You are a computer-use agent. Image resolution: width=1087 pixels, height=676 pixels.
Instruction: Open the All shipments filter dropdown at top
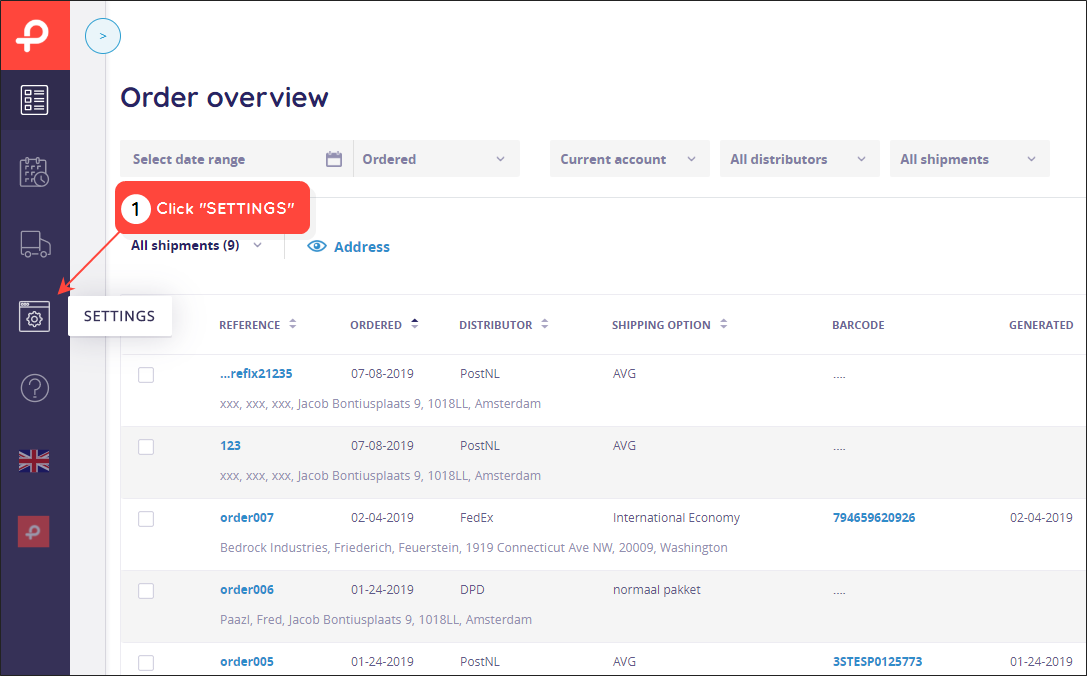coord(969,159)
